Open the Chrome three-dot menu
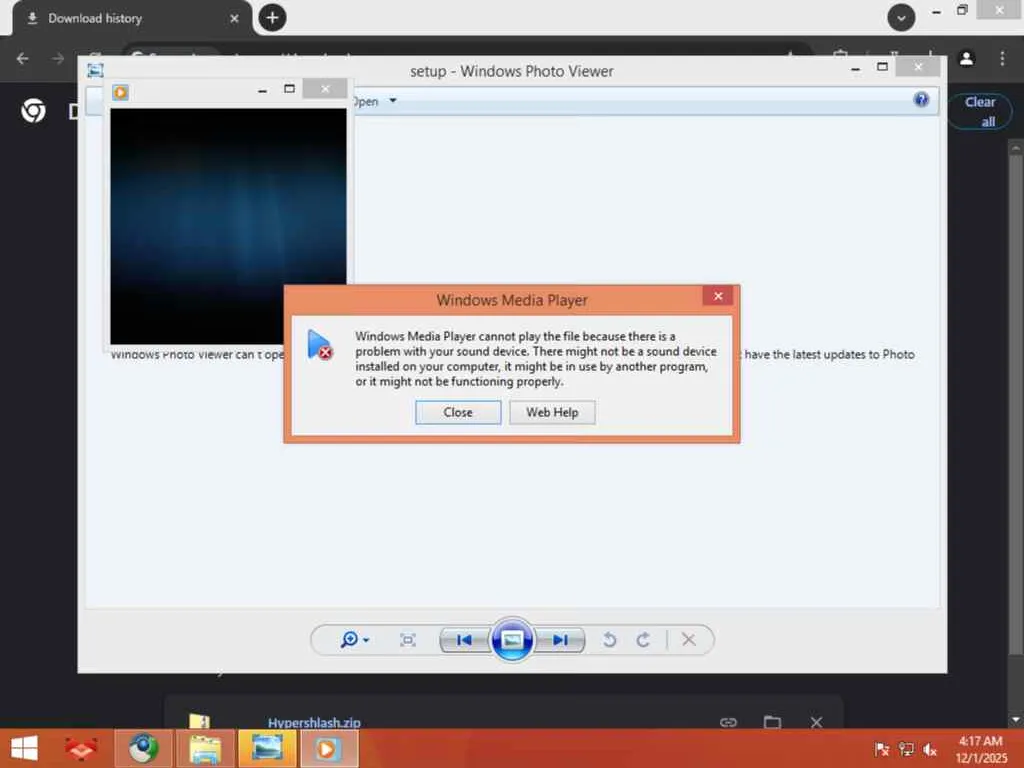 pyautogui.click(x=1002, y=58)
